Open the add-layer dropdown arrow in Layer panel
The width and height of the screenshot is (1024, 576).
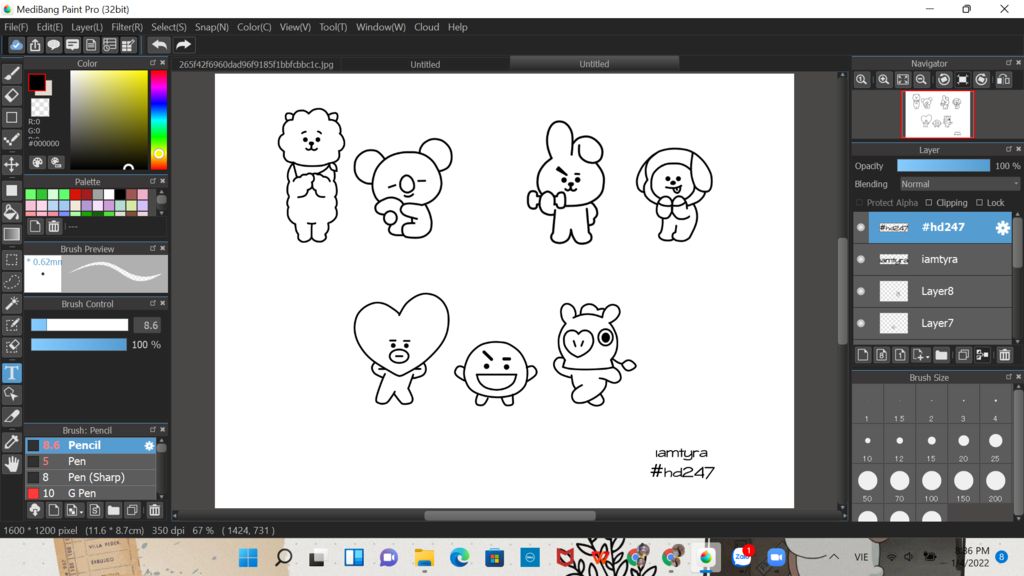tap(926, 357)
